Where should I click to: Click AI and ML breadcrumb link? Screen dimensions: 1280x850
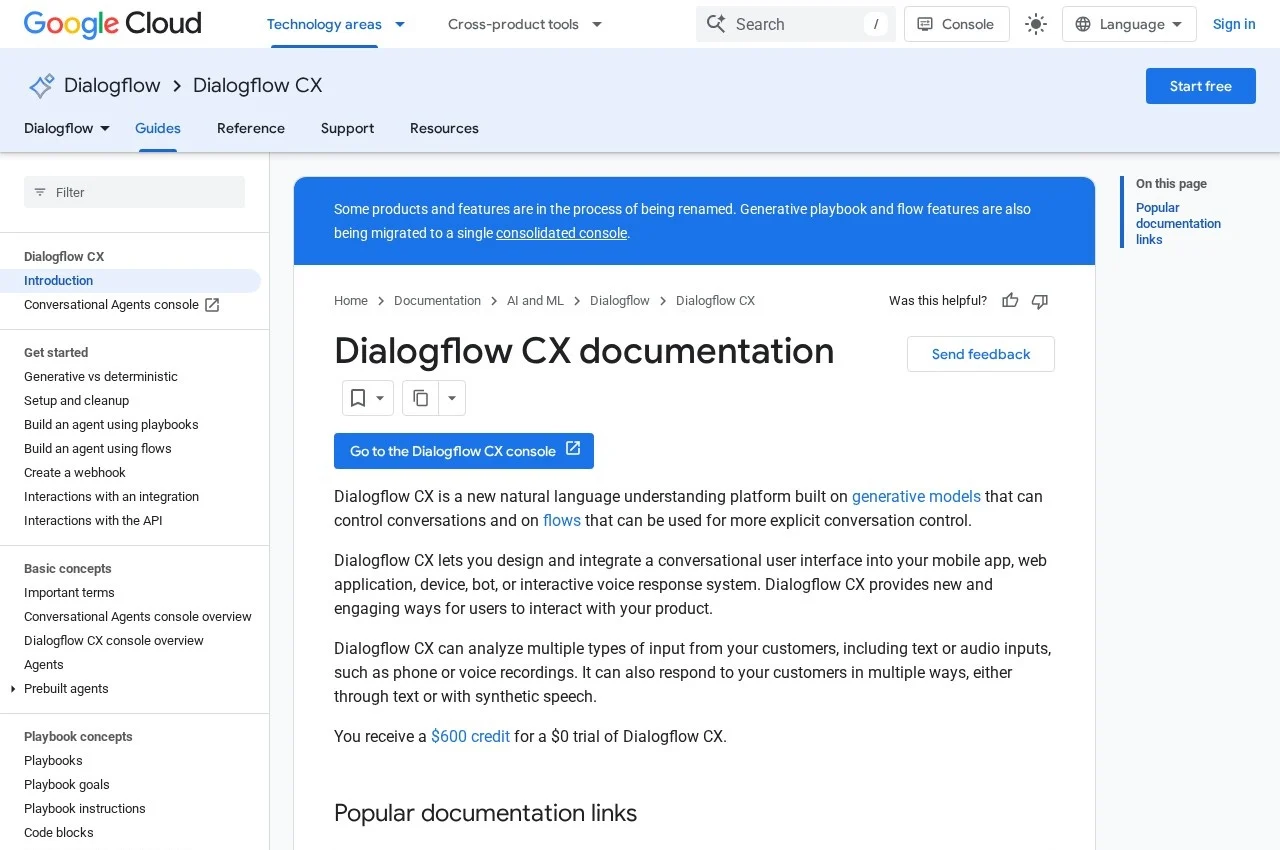pyautogui.click(x=535, y=301)
